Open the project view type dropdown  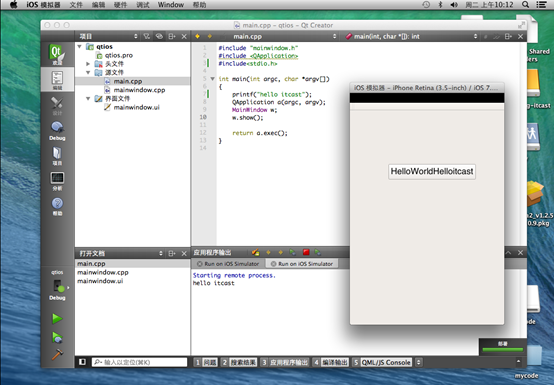tap(136, 36)
